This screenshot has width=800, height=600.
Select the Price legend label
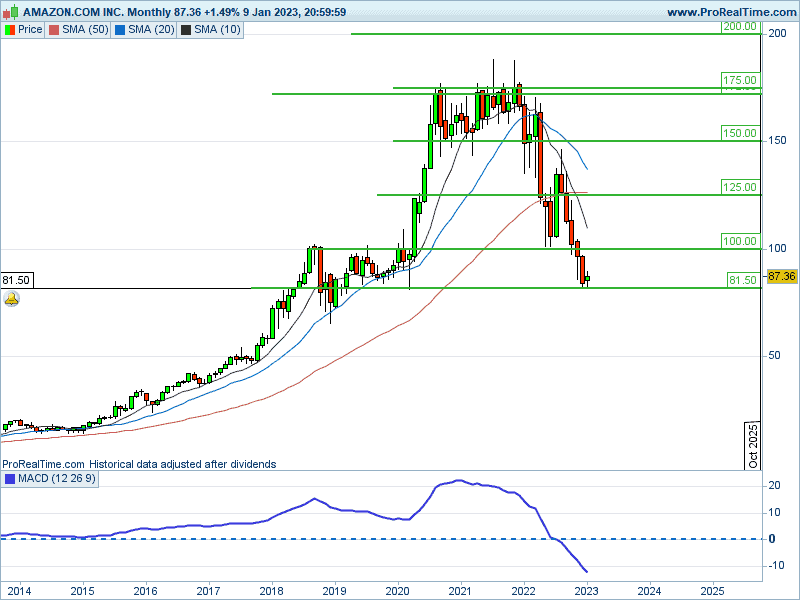(30, 30)
